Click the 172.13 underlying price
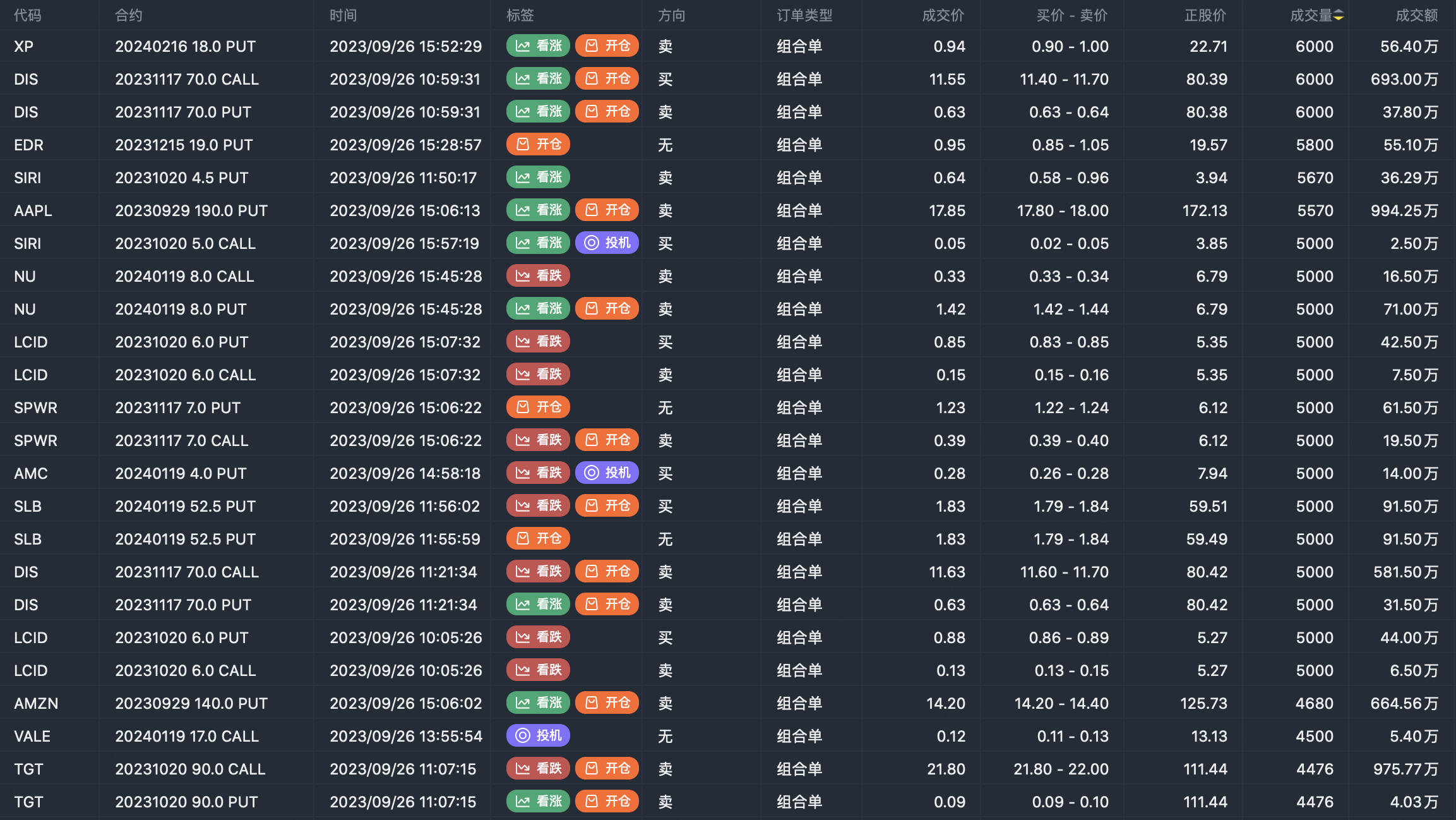 pos(1205,210)
